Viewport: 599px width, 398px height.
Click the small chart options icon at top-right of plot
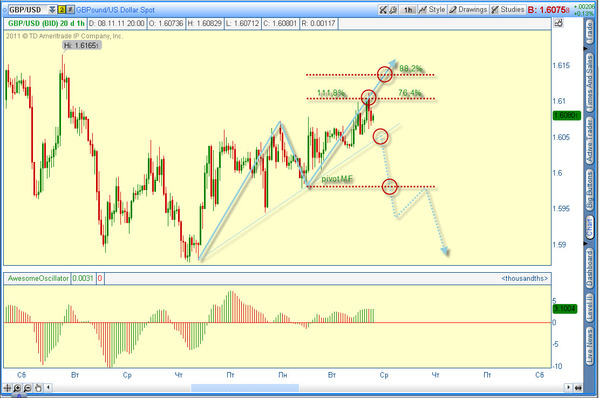(558, 23)
